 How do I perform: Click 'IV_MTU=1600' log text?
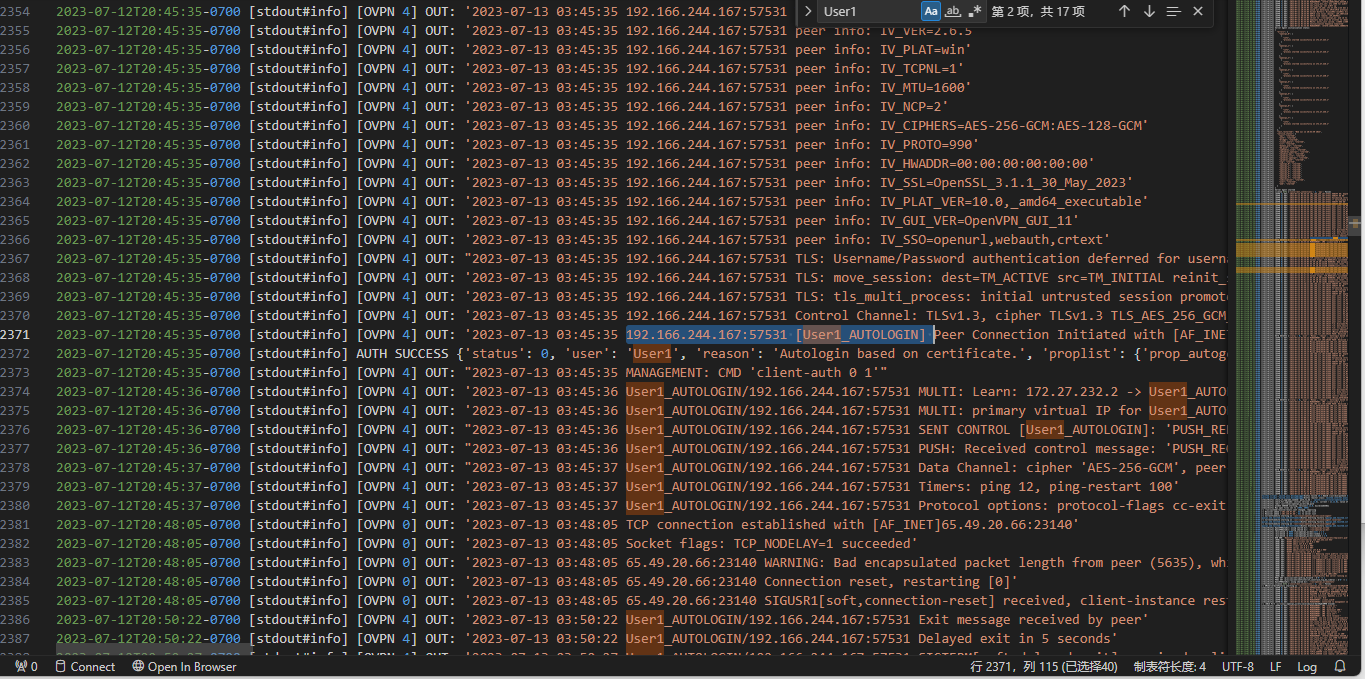coord(922,87)
